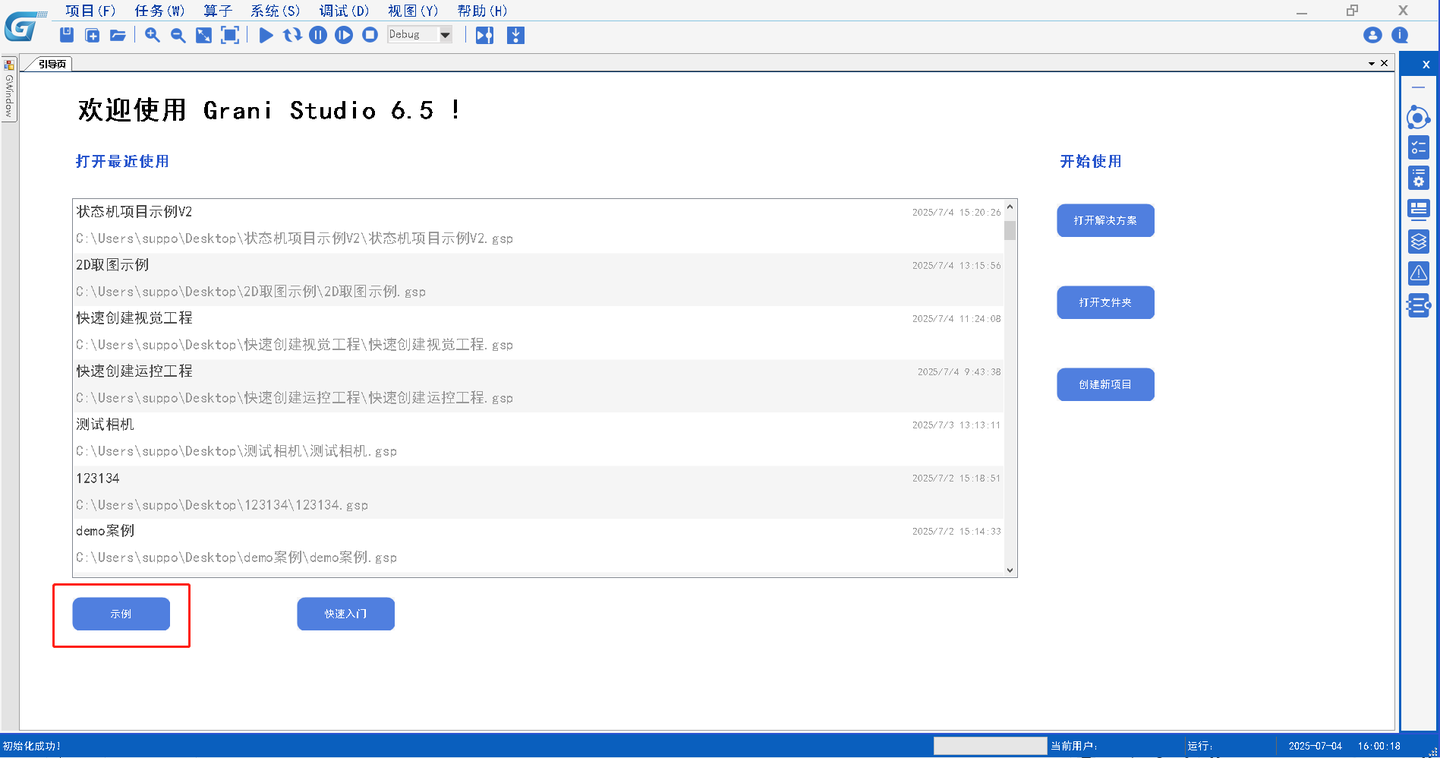
Task: Open the 算子 menu
Action: click(217, 10)
